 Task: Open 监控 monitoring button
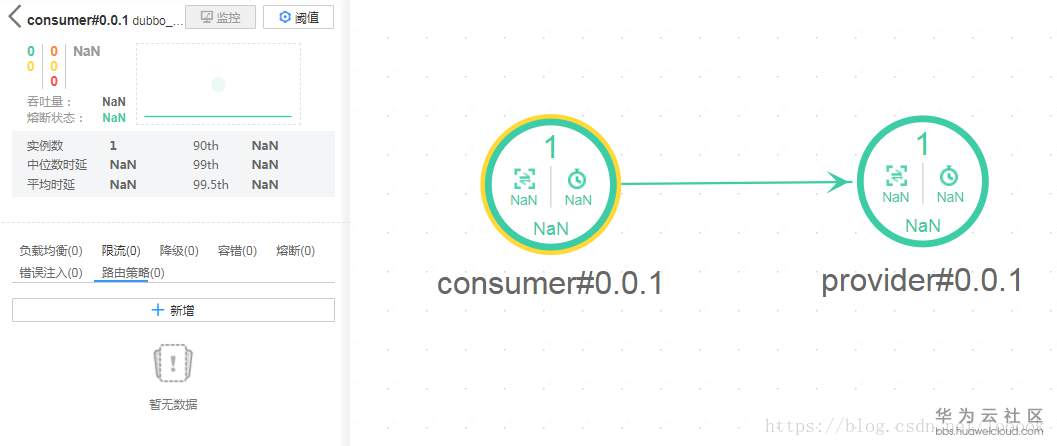[220, 18]
